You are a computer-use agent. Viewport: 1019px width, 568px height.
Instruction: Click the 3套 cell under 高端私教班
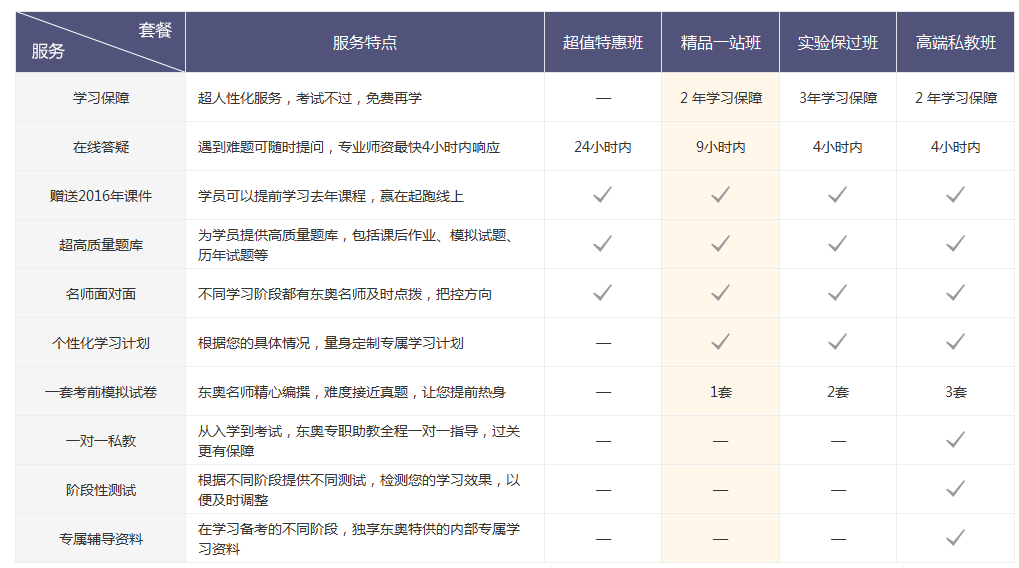pos(955,392)
